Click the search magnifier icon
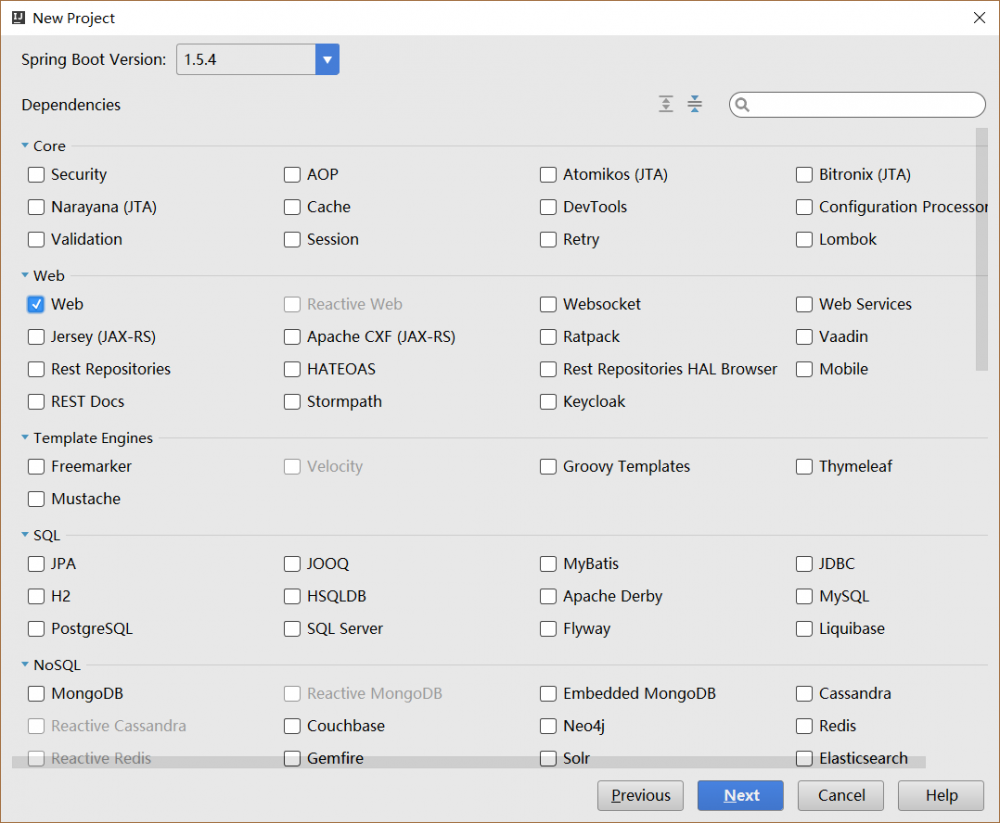 point(743,105)
